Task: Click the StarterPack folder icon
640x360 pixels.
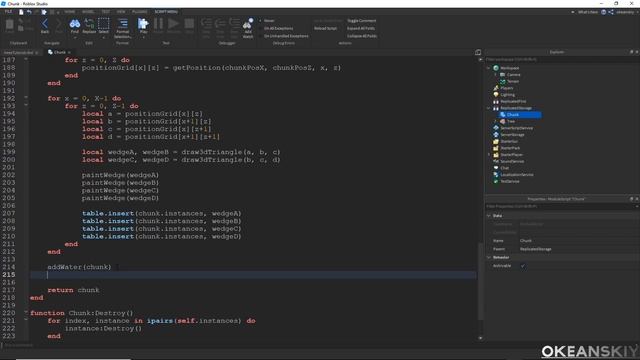Action: [x=496, y=148]
